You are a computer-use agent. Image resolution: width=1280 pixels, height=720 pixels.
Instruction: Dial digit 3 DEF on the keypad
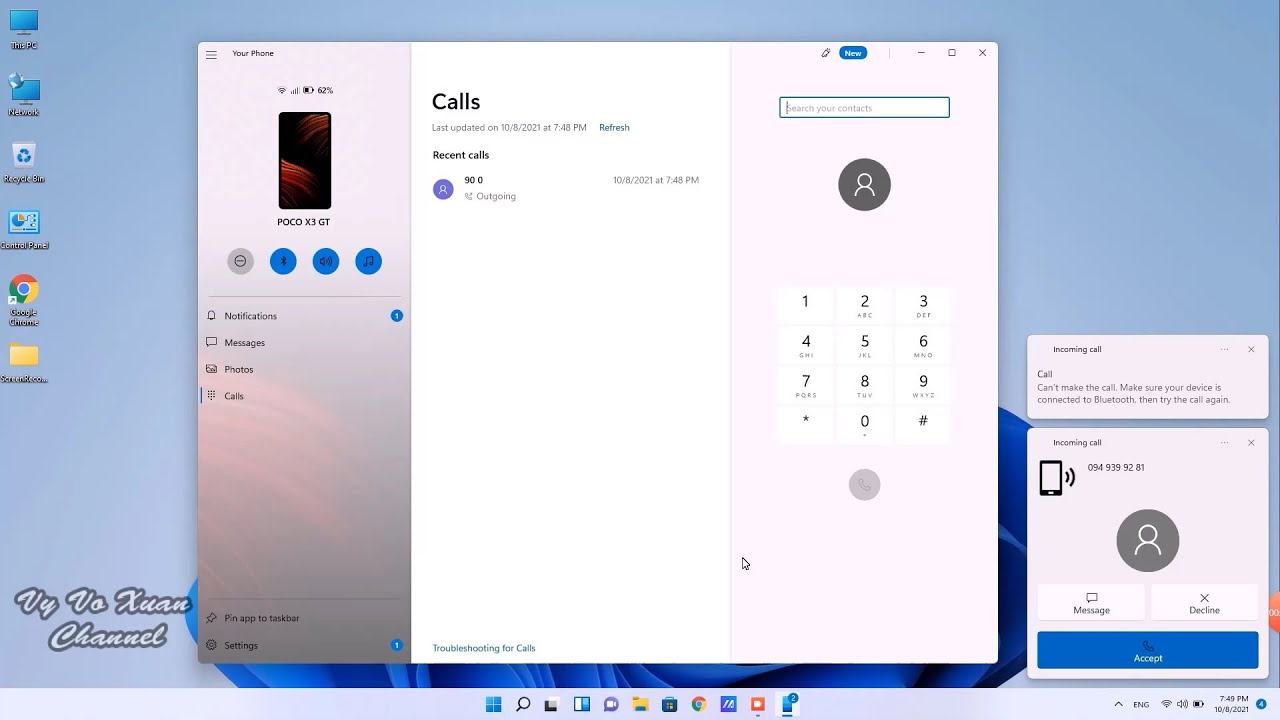[x=923, y=304]
